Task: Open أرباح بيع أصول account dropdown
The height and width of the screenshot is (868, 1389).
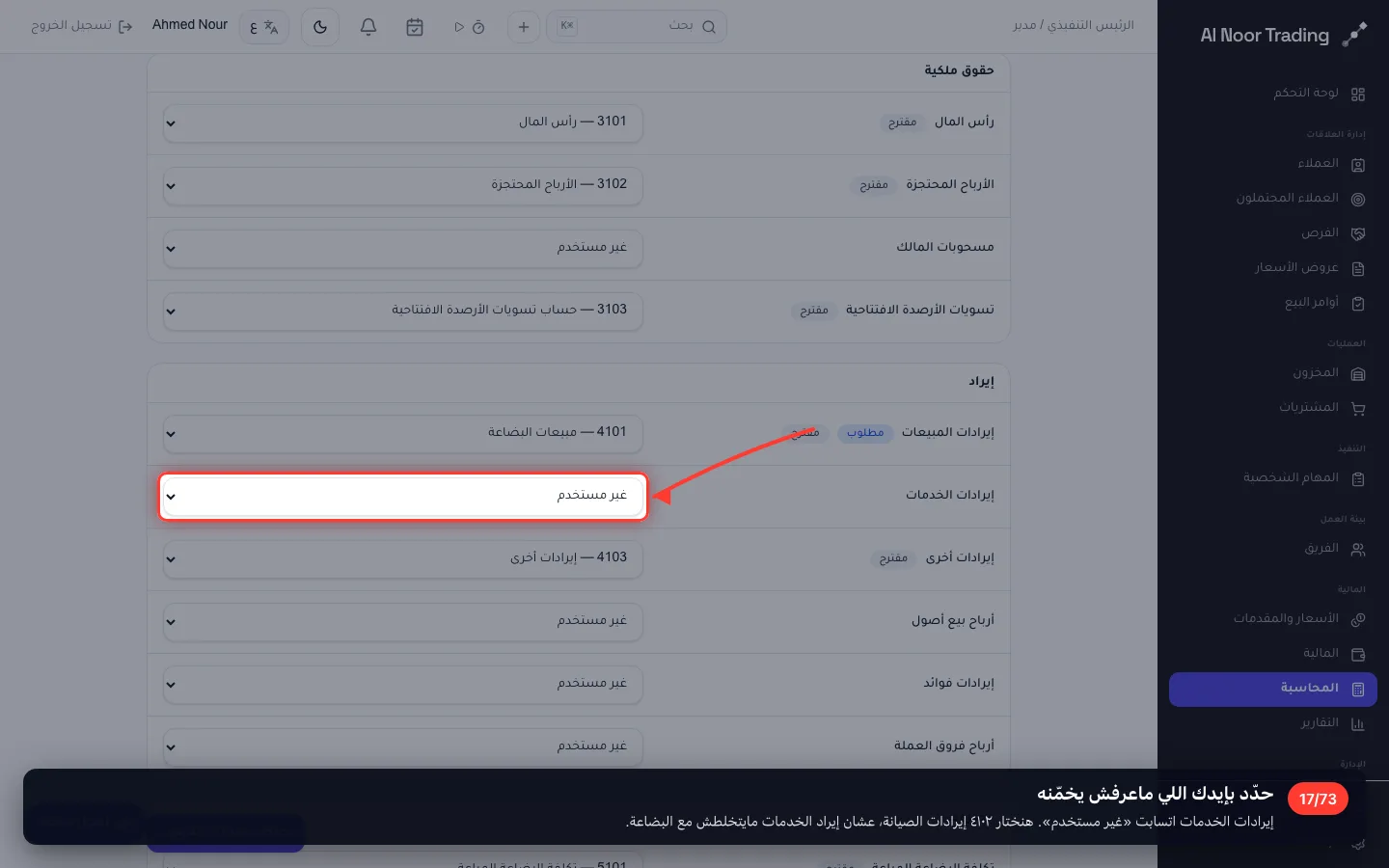Action: [x=402, y=621]
